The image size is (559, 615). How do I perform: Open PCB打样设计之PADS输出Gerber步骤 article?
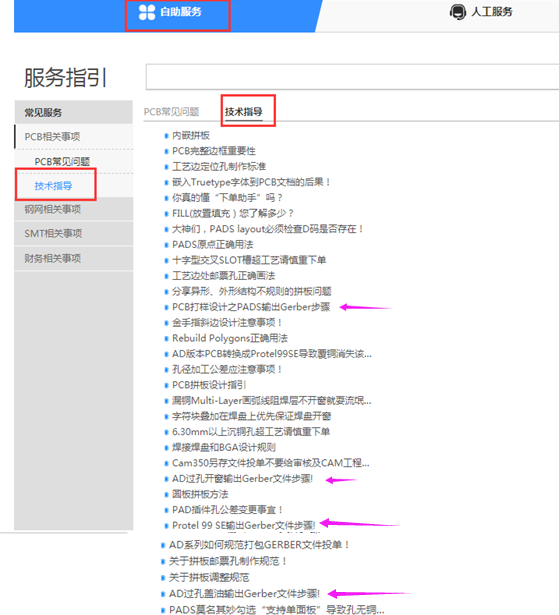[251, 307]
